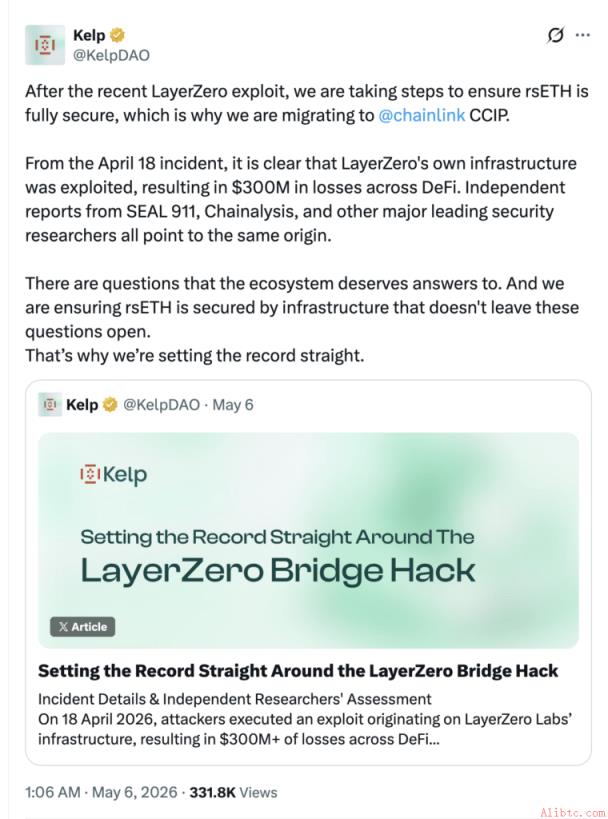Click the 331.8K Views count
608x819 pixels.
[x=233, y=792]
